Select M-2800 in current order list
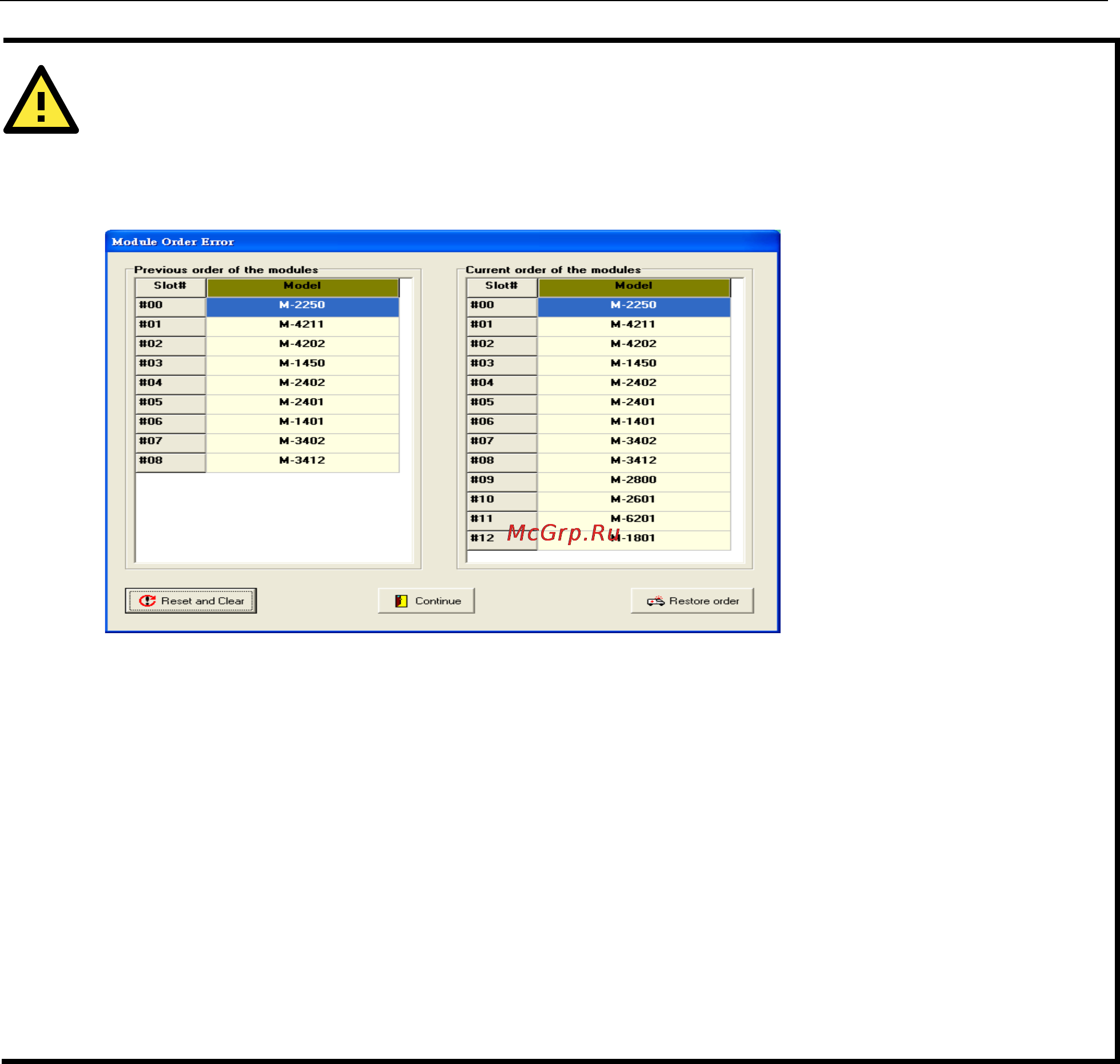This screenshot has height=1064, width=1120. pyautogui.click(x=634, y=482)
